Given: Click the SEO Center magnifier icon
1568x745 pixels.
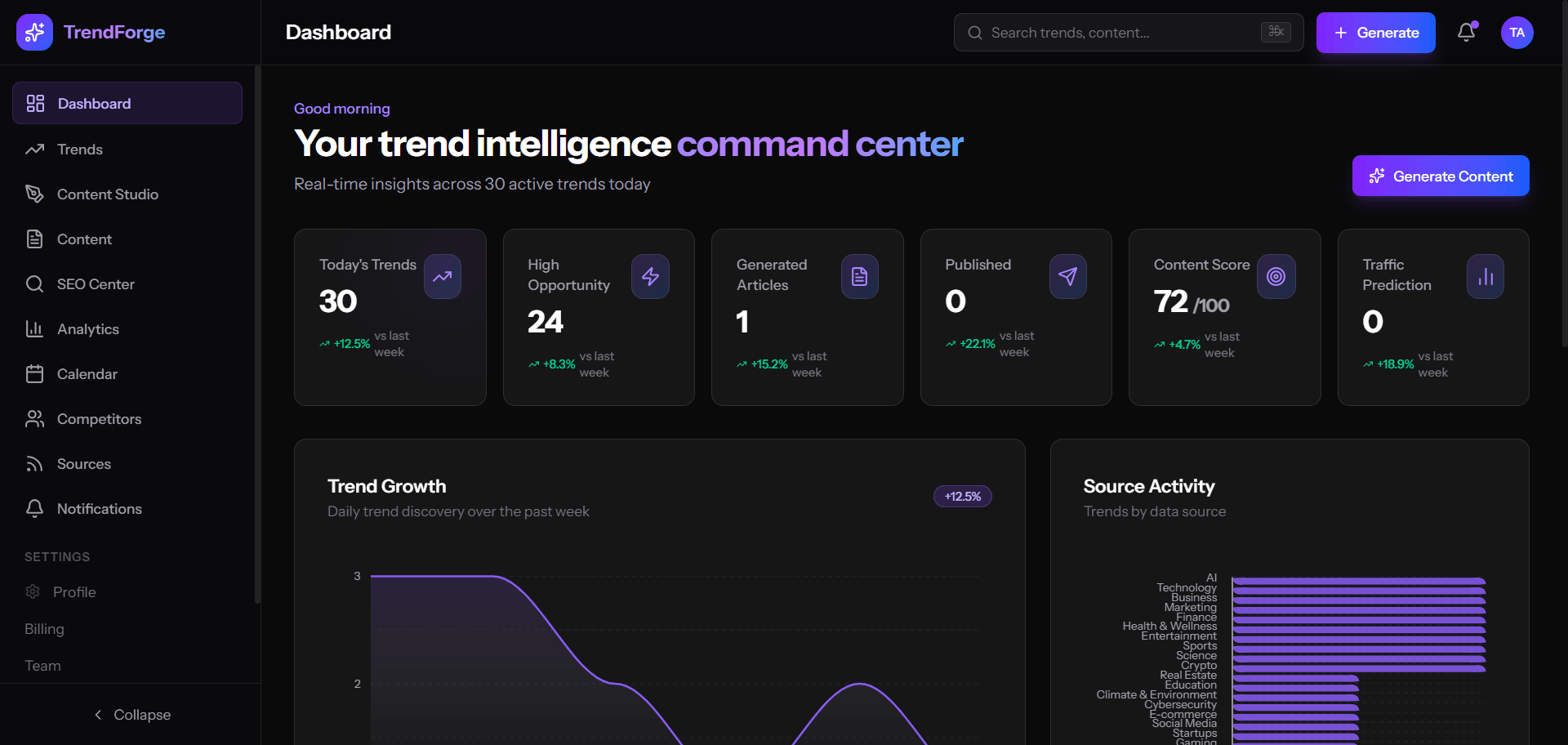Looking at the screenshot, I should pos(34,283).
